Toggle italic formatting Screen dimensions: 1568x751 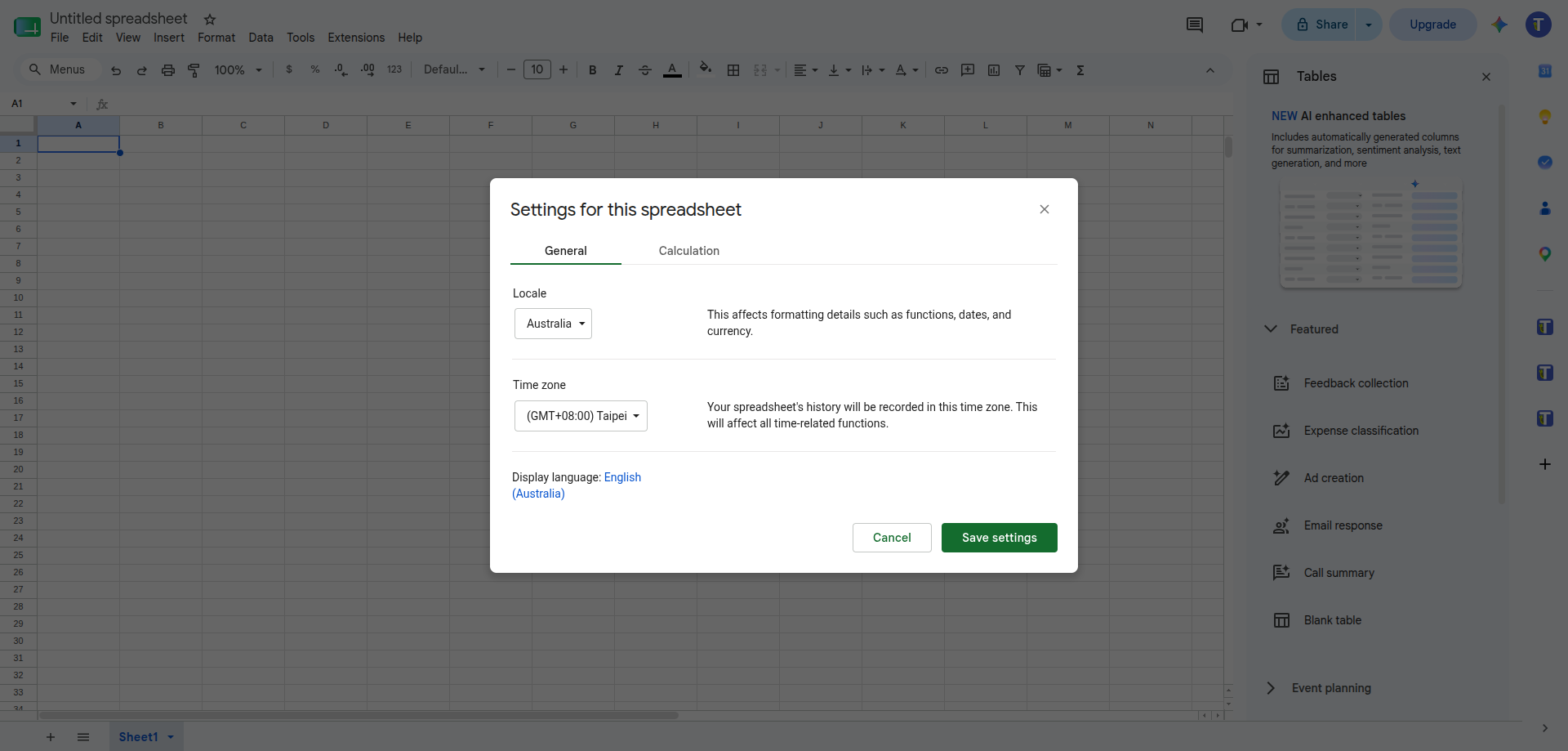click(619, 70)
